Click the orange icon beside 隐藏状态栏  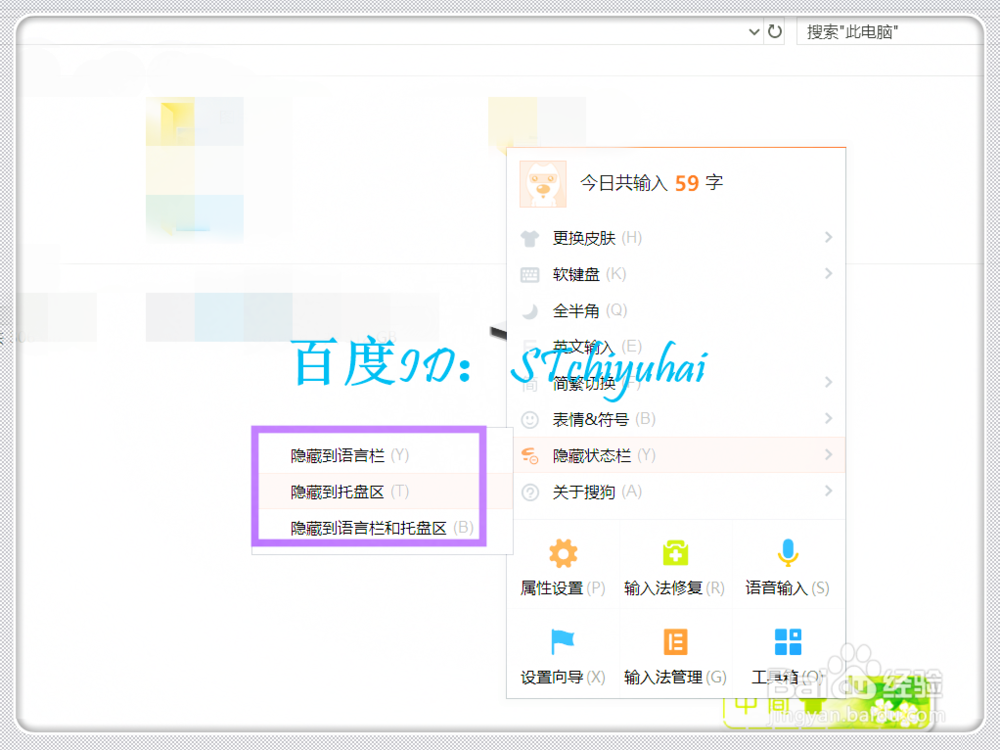coord(530,455)
